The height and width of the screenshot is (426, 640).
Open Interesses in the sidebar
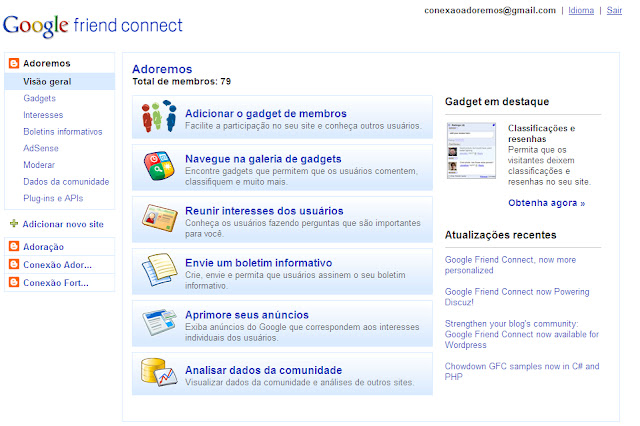click(x=43, y=115)
